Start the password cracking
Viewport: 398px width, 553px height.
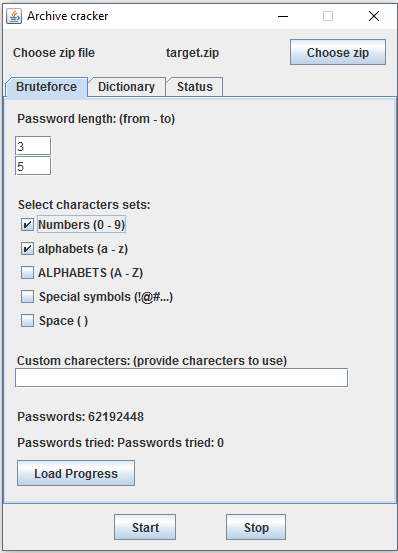pyautogui.click(x=145, y=527)
